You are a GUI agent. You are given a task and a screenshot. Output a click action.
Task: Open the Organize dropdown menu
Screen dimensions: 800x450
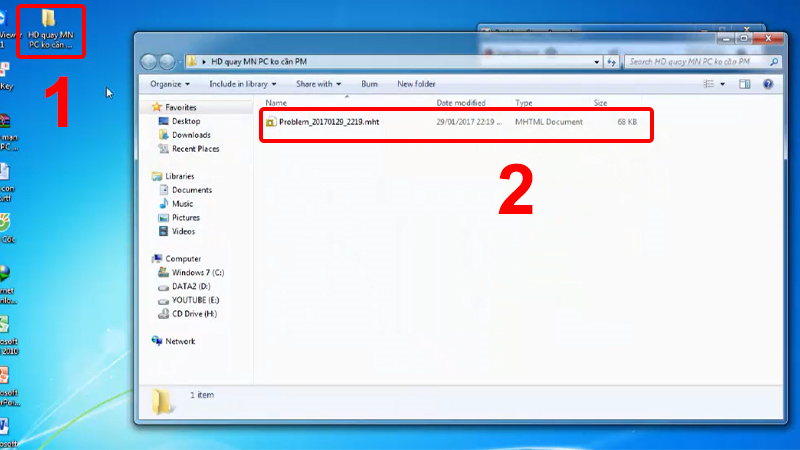click(170, 84)
